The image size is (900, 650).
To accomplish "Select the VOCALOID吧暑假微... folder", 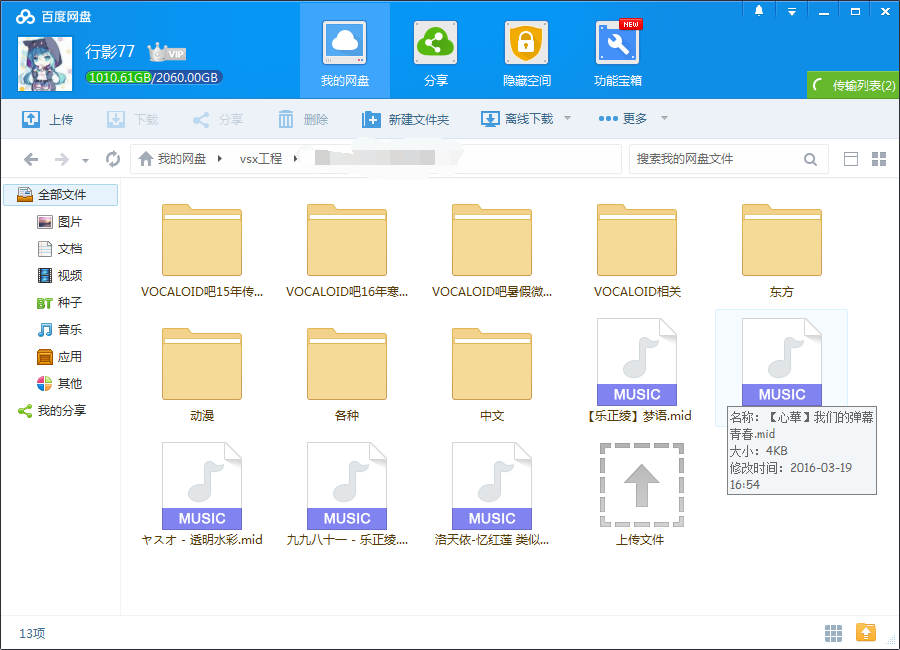I will (492, 251).
